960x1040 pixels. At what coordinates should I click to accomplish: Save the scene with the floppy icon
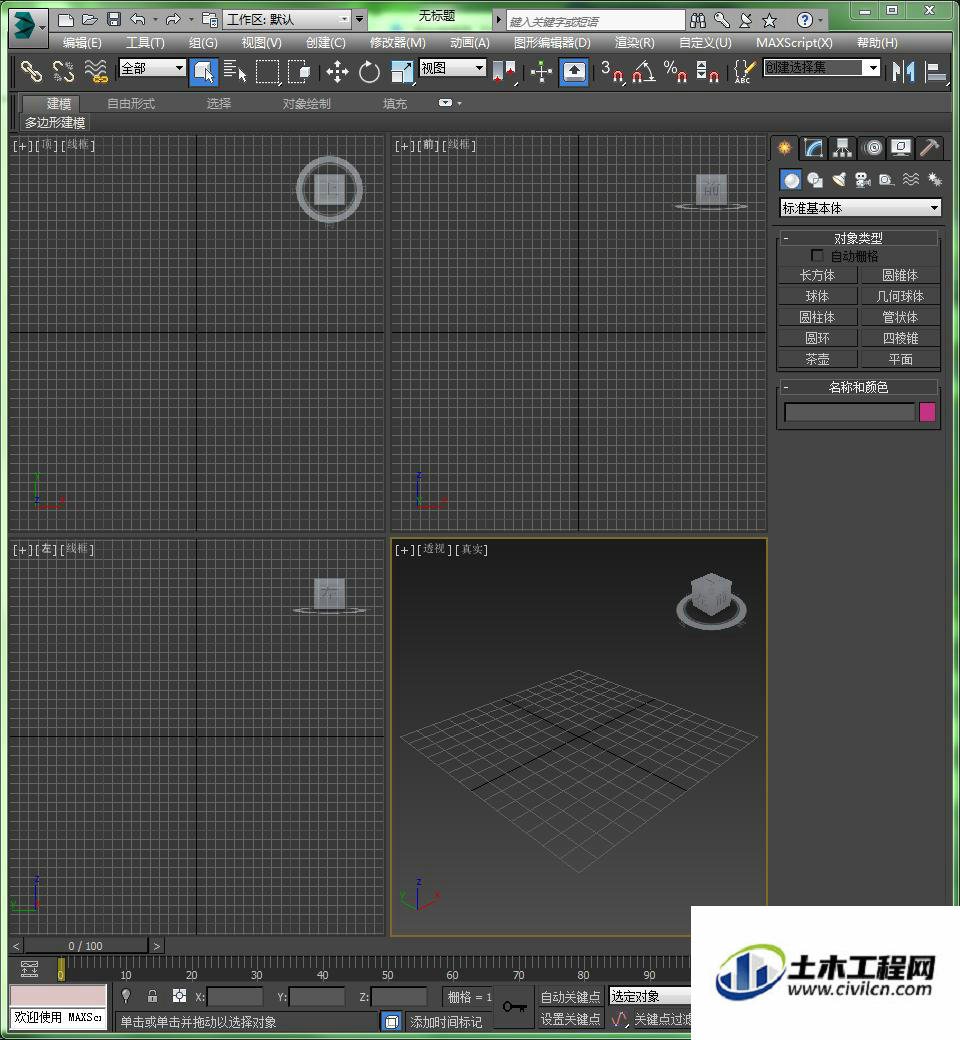(113, 20)
